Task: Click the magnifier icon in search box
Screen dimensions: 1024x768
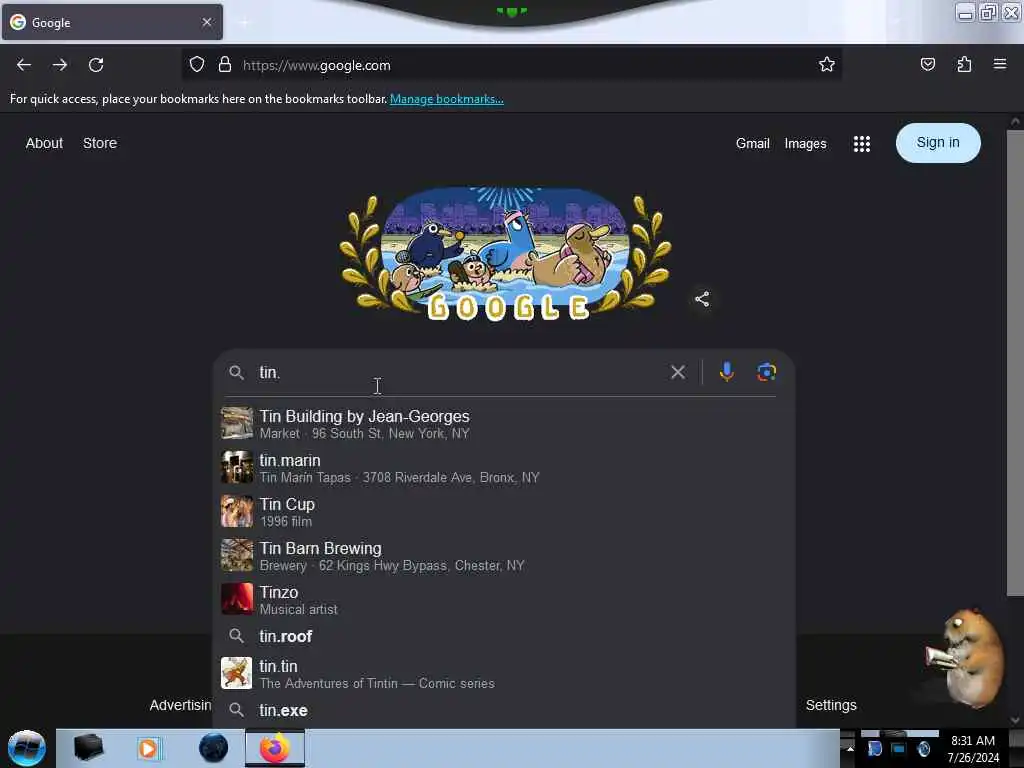Action: pos(236,372)
